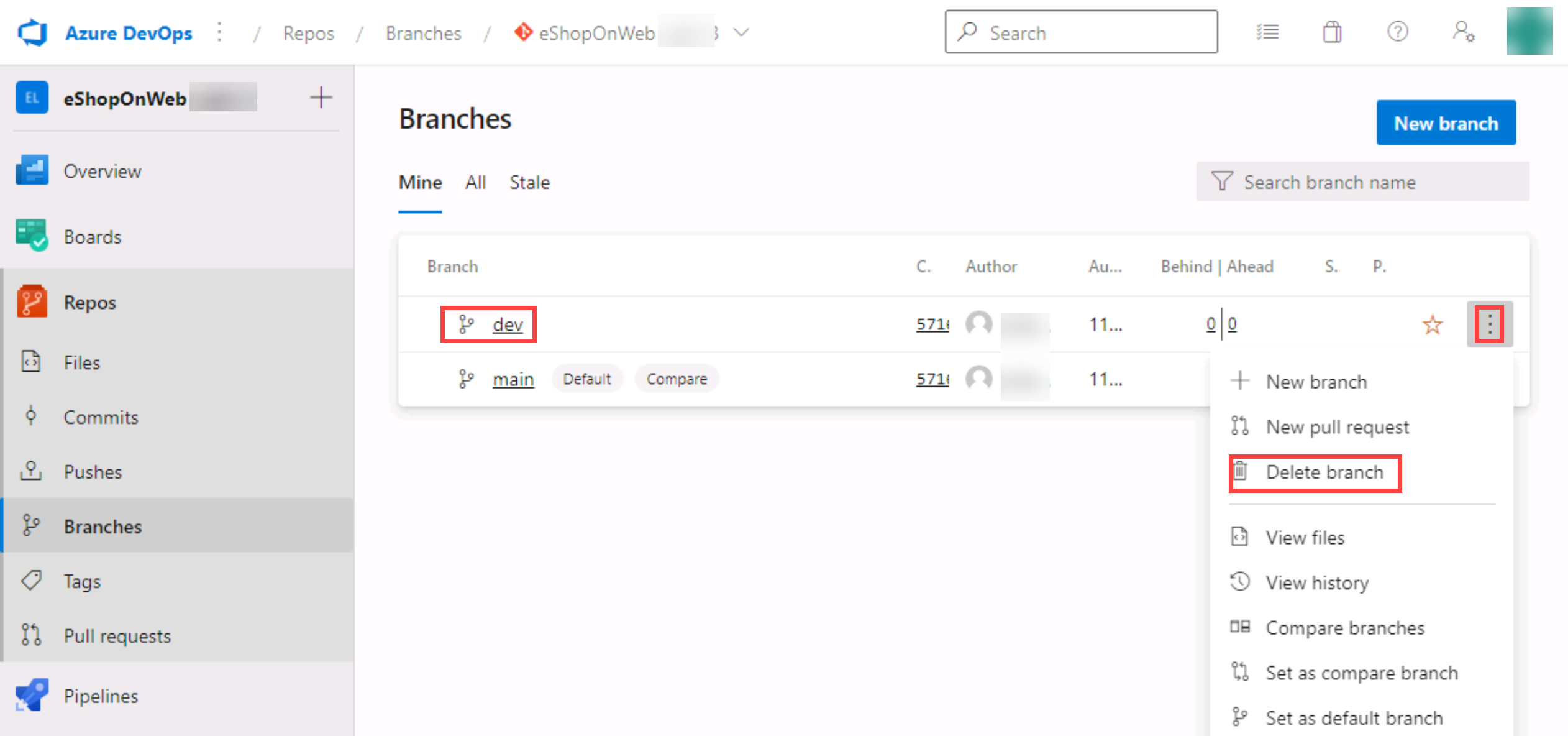This screenshot has width=1568, height=736.
Task: Open Pipelines in the sidebar
Action: pos(177,696)
